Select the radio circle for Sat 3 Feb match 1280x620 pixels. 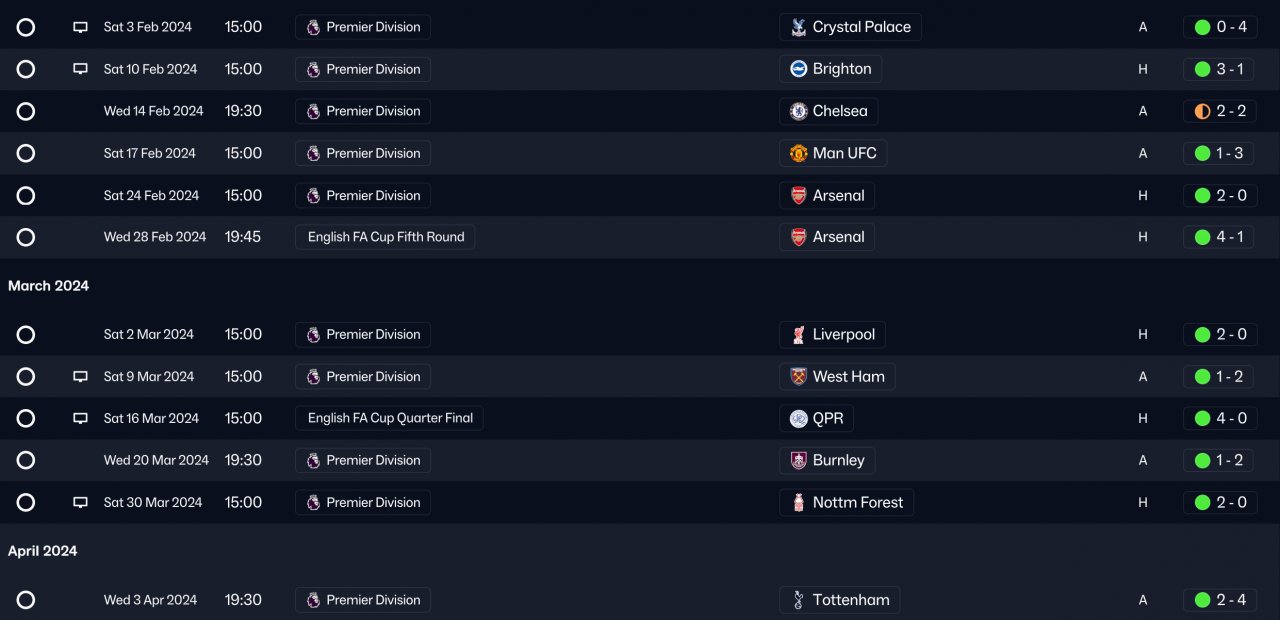click(x=26, y=27)
